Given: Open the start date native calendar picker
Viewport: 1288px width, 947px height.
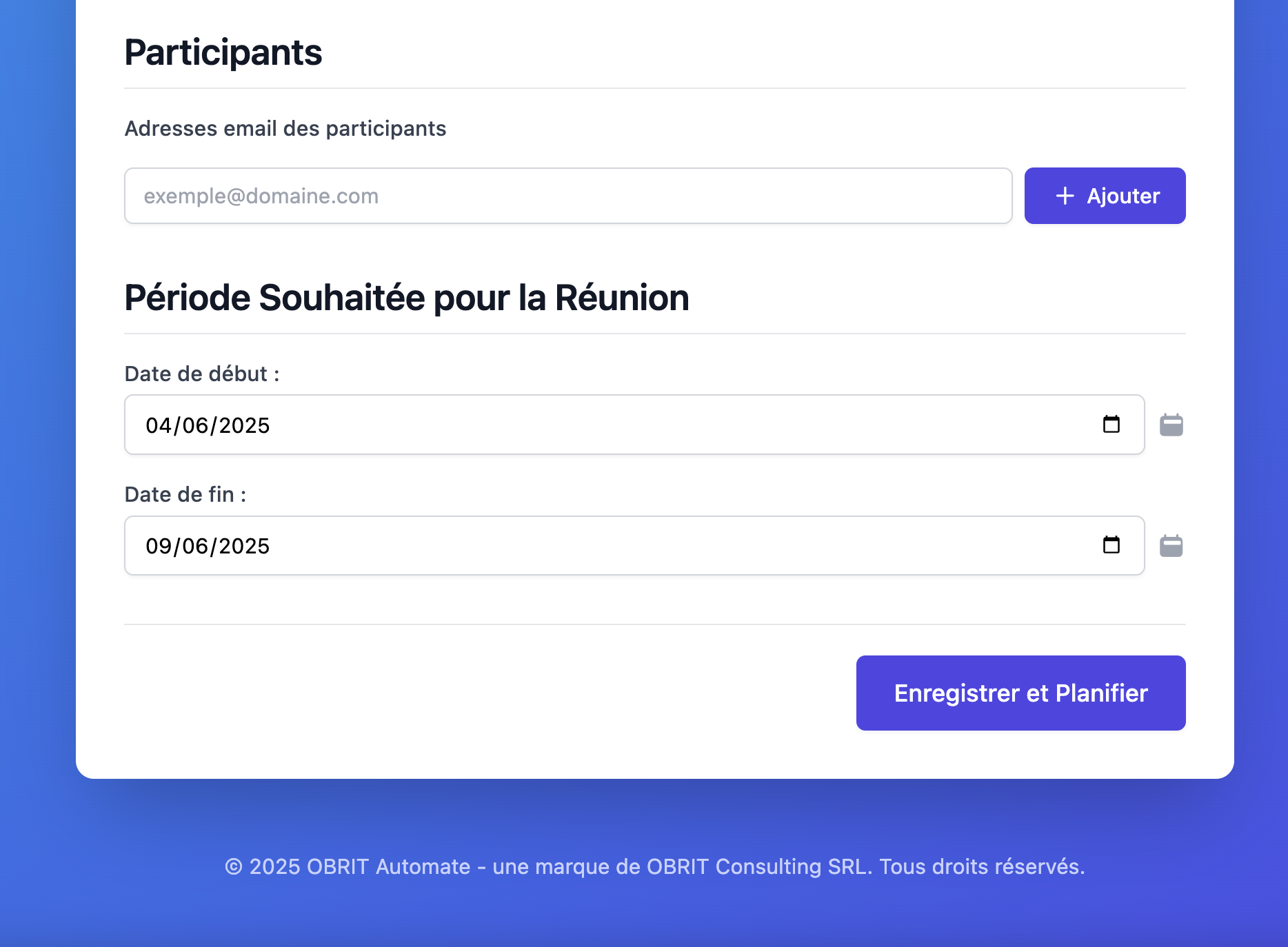Looking at the screenshot, I should (x=1111, y=425).
